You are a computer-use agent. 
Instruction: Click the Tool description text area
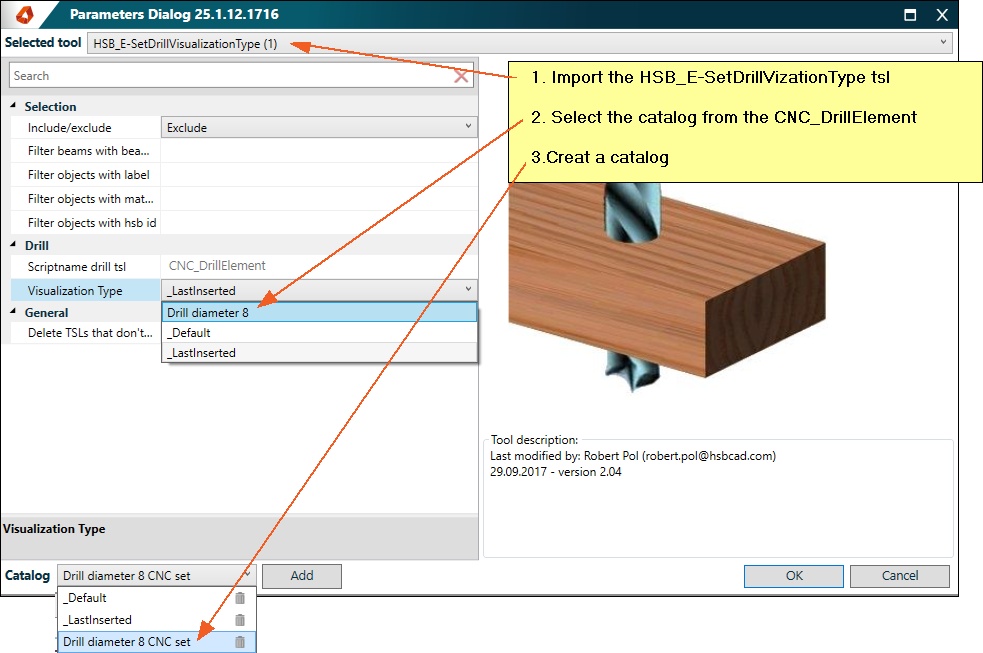click(x=718, y=498)
